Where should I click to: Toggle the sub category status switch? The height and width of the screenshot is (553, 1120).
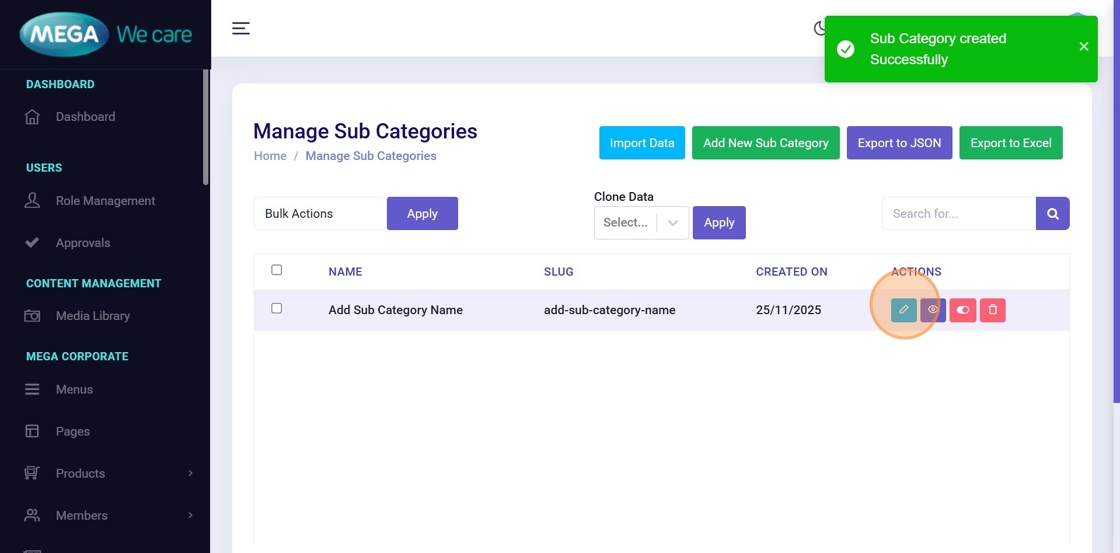[x=963, y=310]
